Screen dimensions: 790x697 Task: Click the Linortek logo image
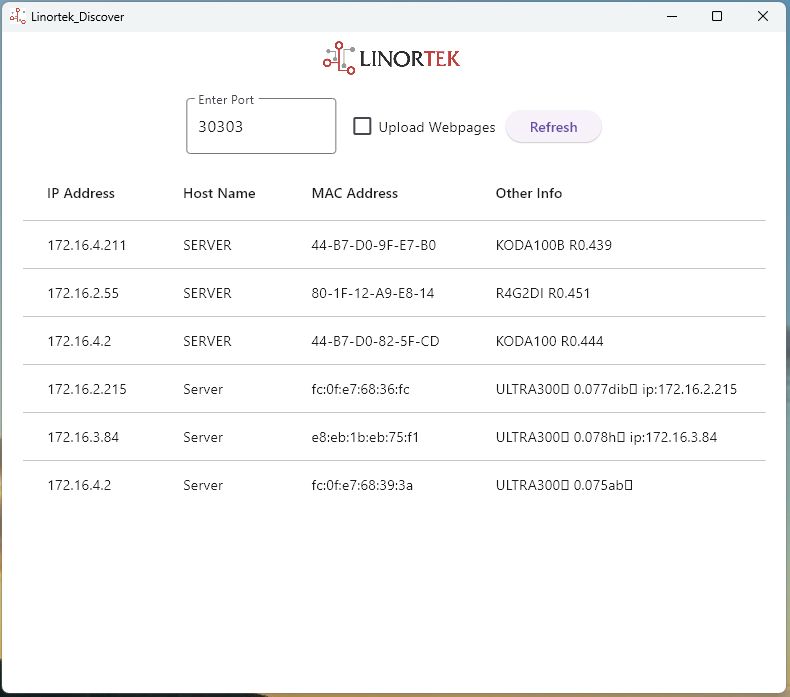(x=391, y=58)
